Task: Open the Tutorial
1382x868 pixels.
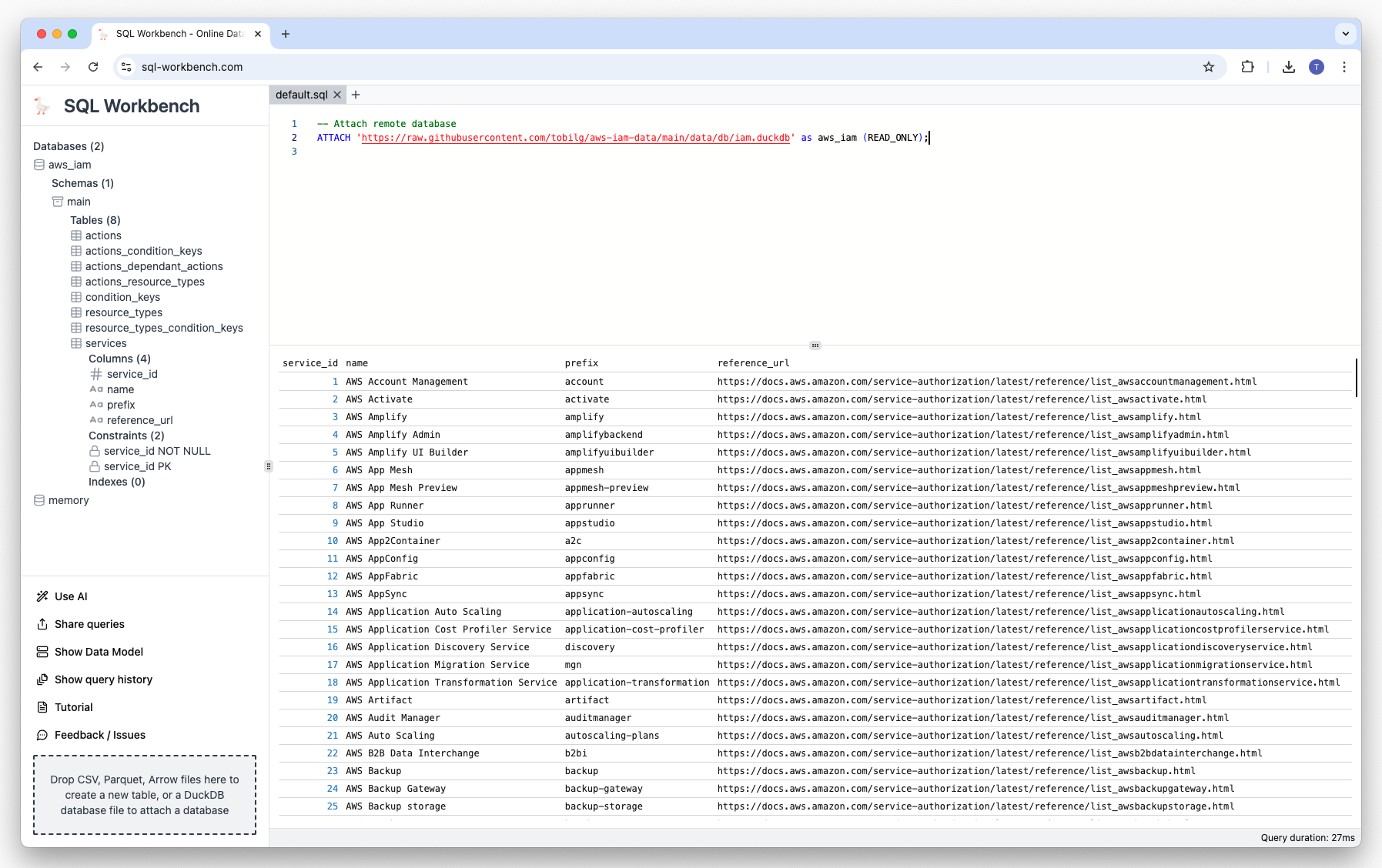Action: 73,707
